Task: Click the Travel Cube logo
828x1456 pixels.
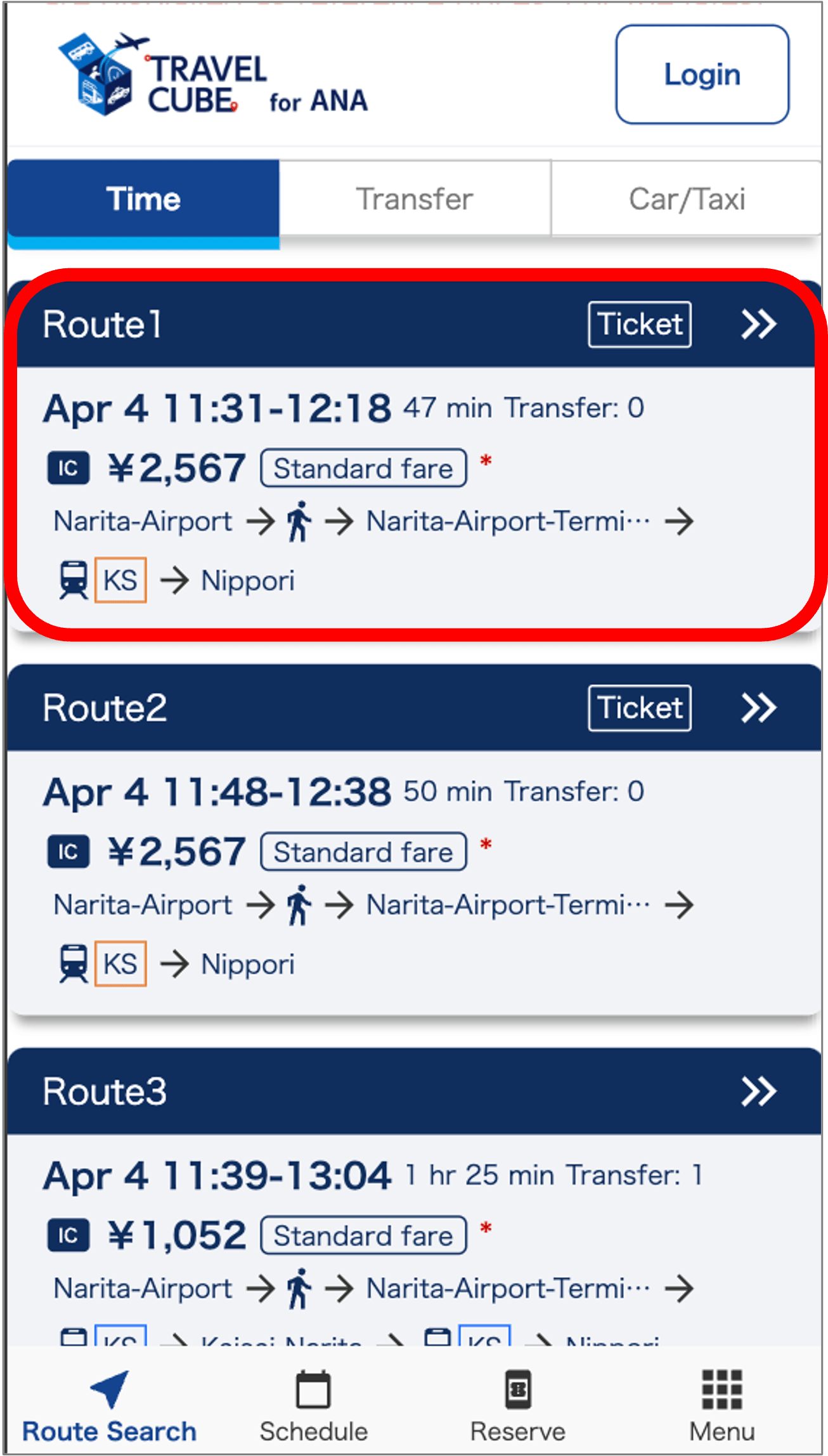Action: pos(212,76)
